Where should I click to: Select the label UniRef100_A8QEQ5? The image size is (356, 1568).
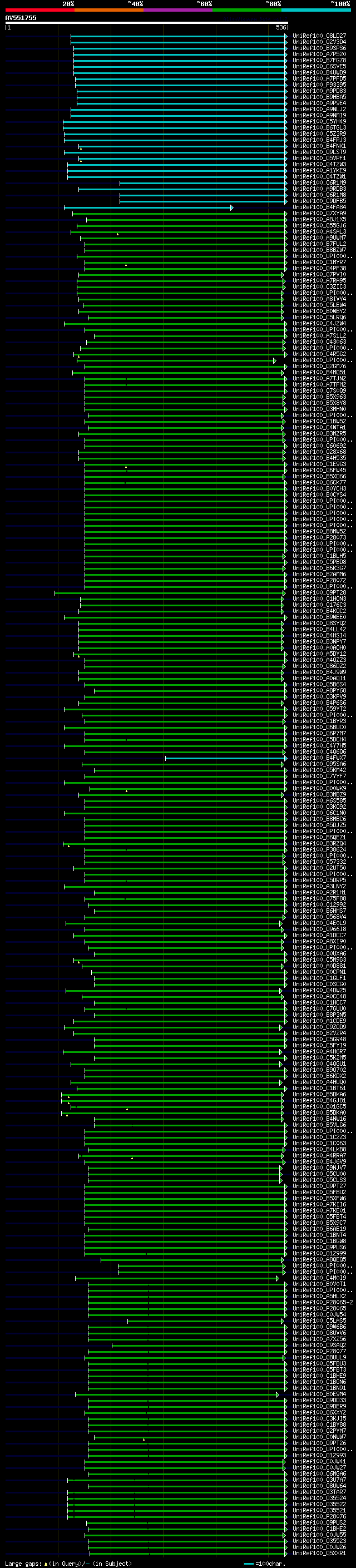click(319, 1260)
